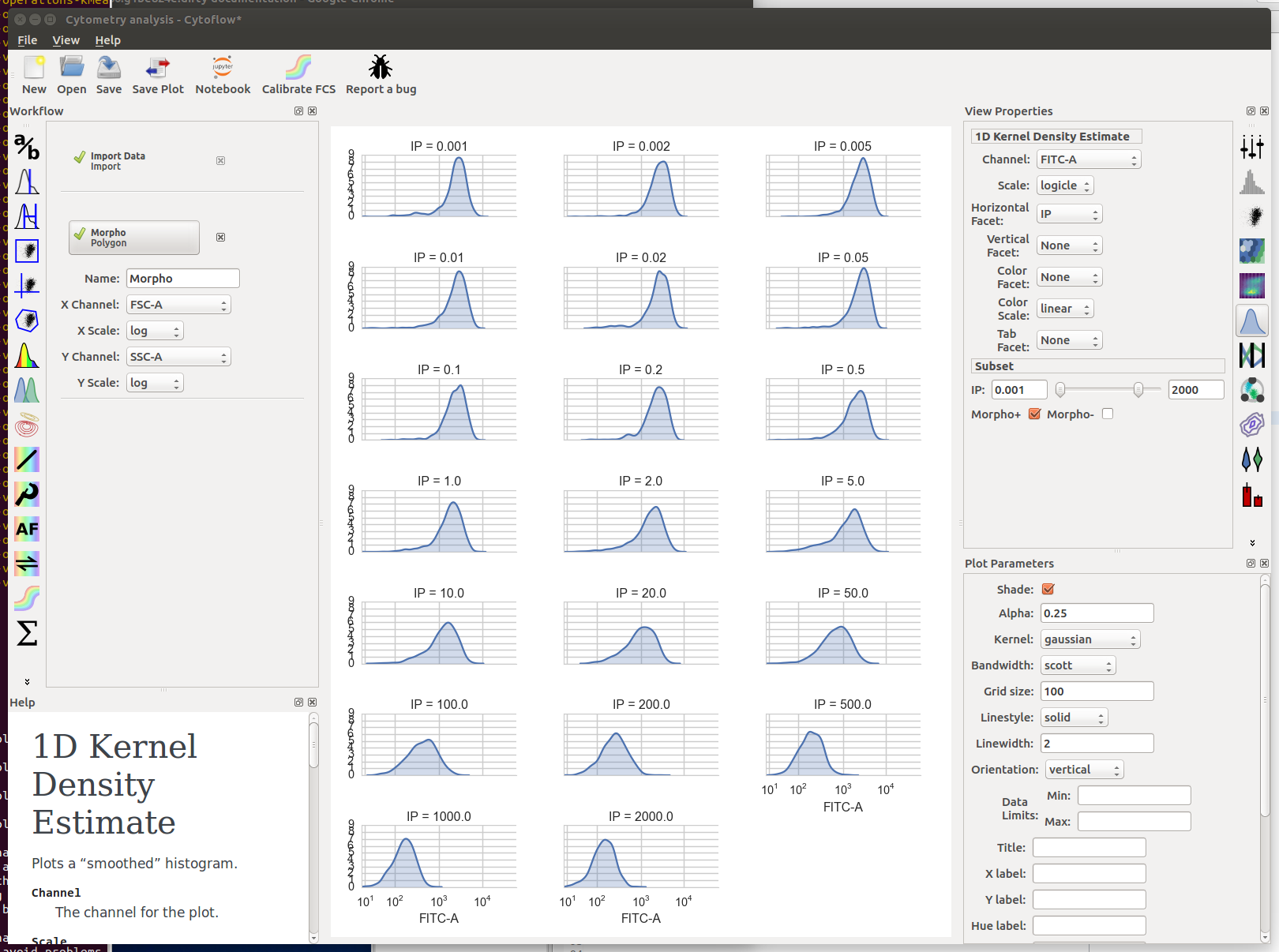Select the 1D kernel density view icon

pos(1252,321)
